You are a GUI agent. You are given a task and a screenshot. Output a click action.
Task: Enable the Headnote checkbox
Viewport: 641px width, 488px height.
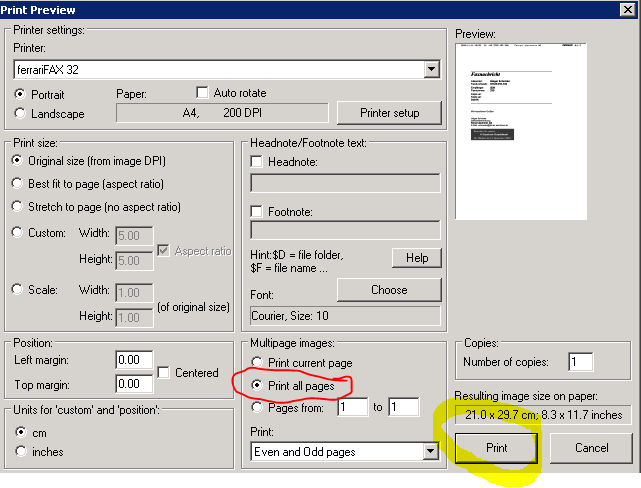(x=257, y=162)
